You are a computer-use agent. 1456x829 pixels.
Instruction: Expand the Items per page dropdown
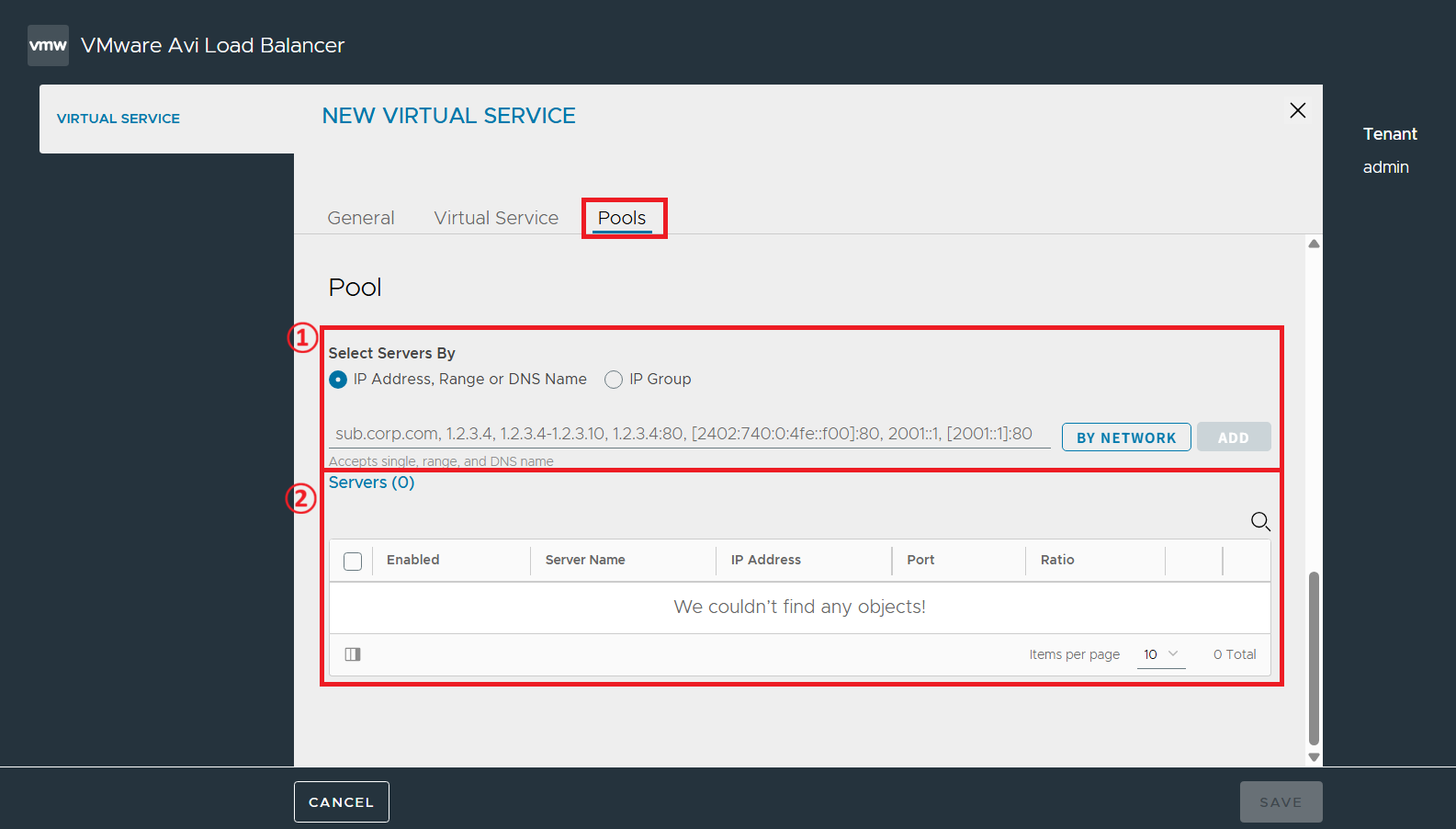click(x=1161, y=654)
